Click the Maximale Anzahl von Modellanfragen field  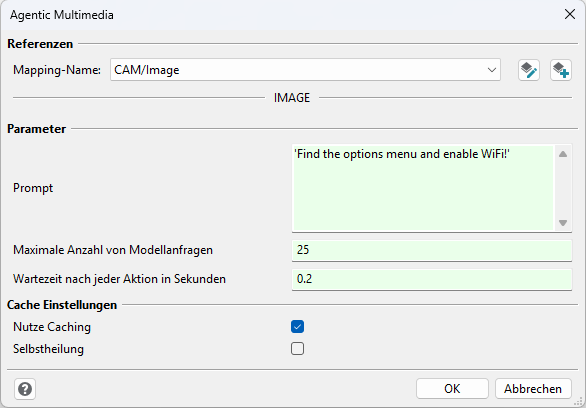[x=432, y=250]
